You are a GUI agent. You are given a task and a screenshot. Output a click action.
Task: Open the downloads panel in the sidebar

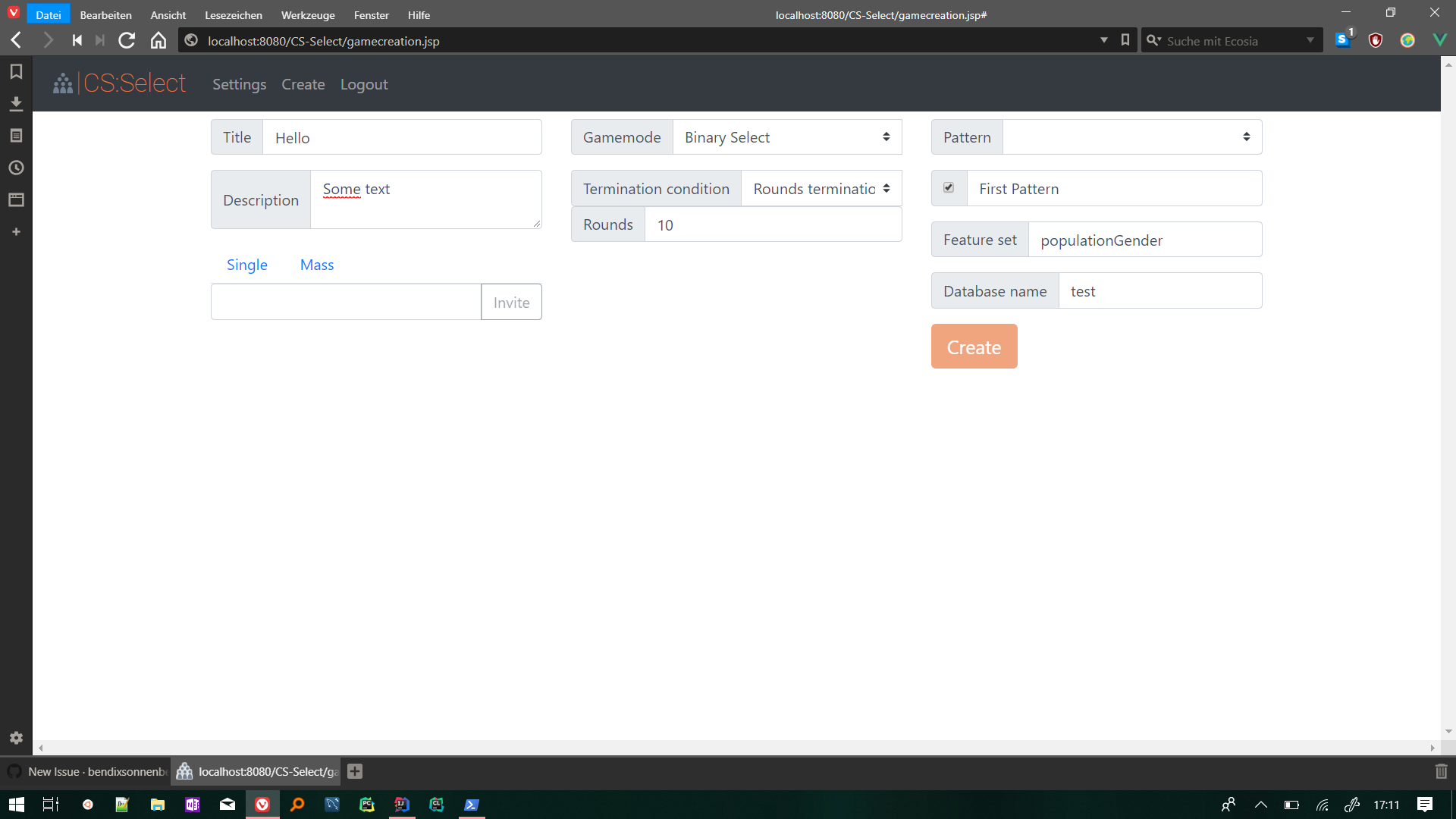pyautogui.click(x=16, y=103)
